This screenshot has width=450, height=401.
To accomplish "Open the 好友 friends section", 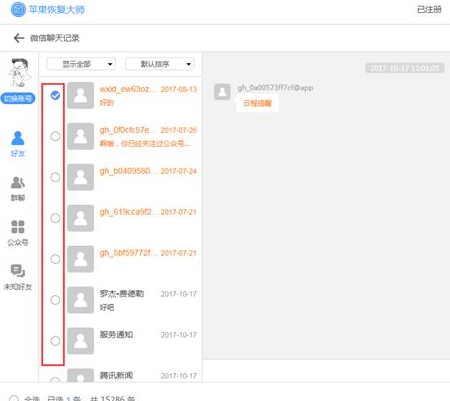I will tap(18, 144).
